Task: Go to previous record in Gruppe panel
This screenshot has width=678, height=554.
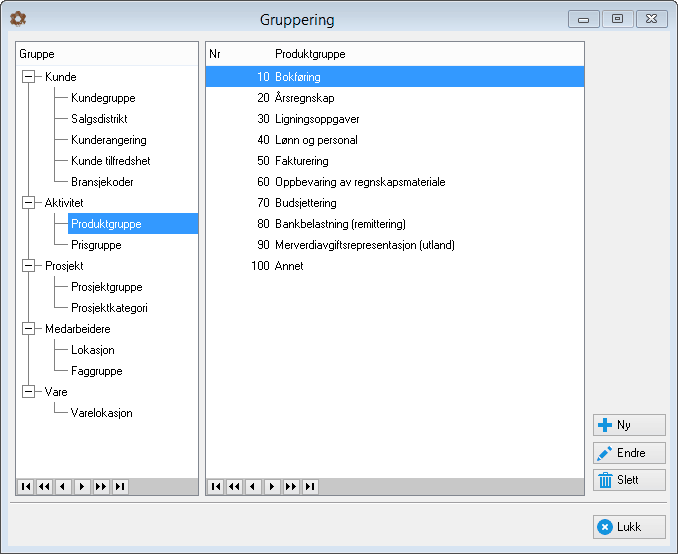Action: pos(63,487)
